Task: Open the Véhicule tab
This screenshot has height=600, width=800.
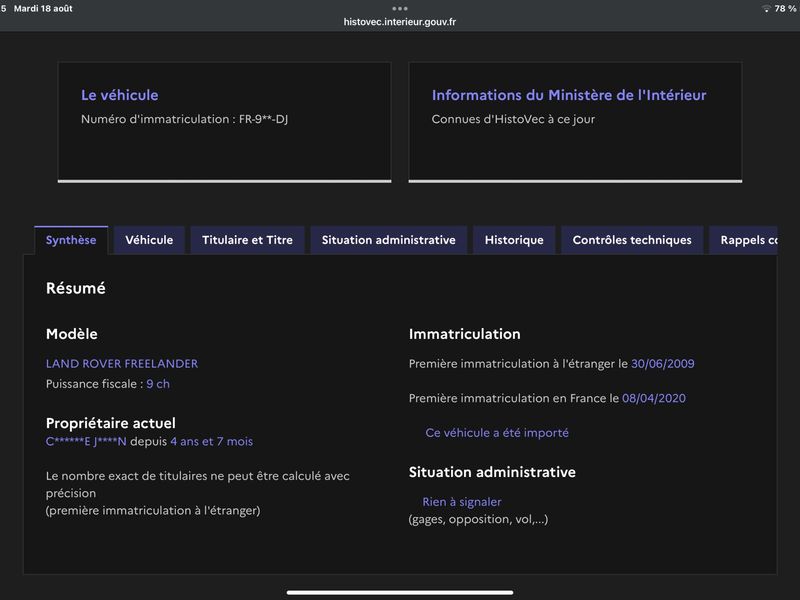Action: tap(149, 240)
